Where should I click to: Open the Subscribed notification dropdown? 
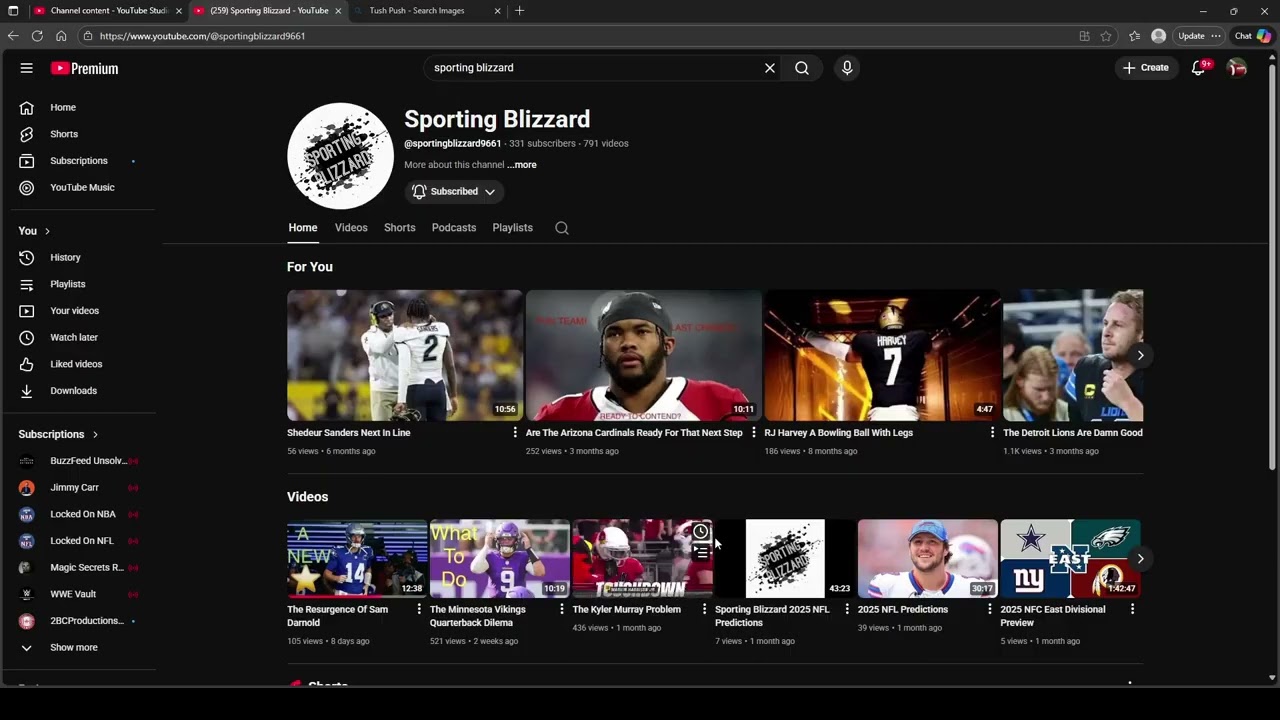454,192
